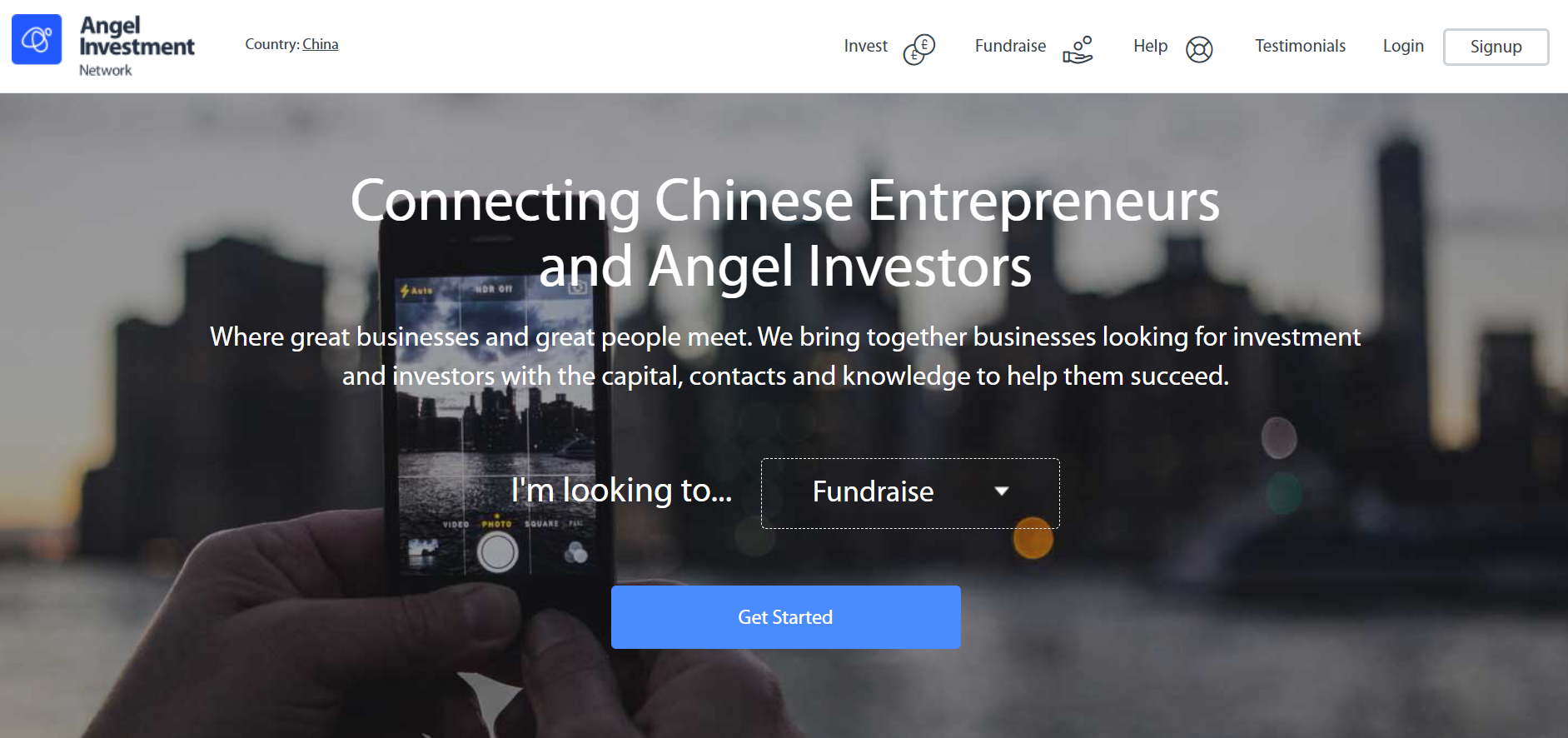Click the blue Angel Investment Network logo icon
The width and height of the screenshot is (1568, 738).
[x=37, y=39]
